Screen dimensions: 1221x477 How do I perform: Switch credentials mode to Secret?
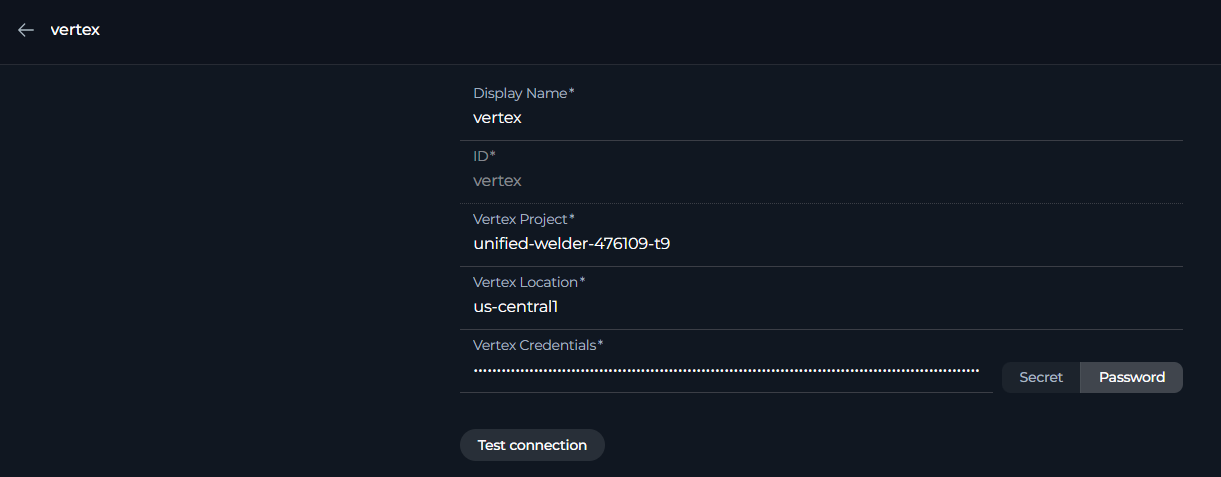1040,377
